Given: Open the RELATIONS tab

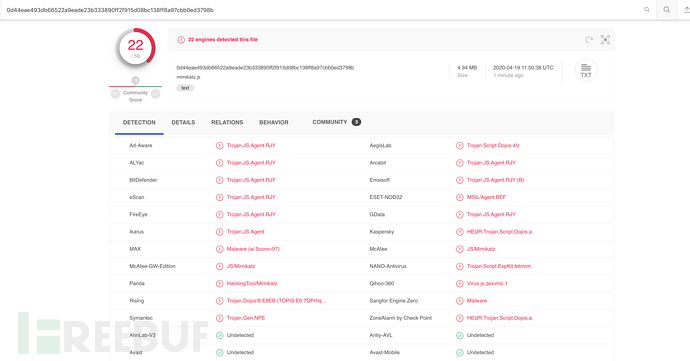Looking at the screenshot, I should point(227,122).
